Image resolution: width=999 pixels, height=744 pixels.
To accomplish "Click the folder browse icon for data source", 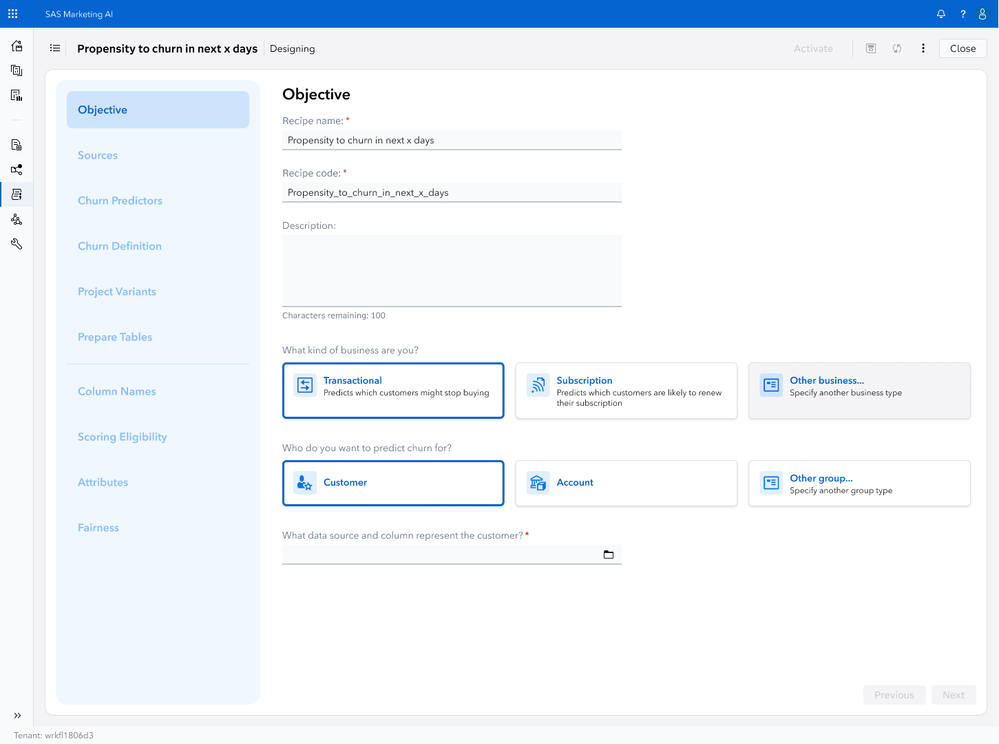I will [x=608, y=554].
